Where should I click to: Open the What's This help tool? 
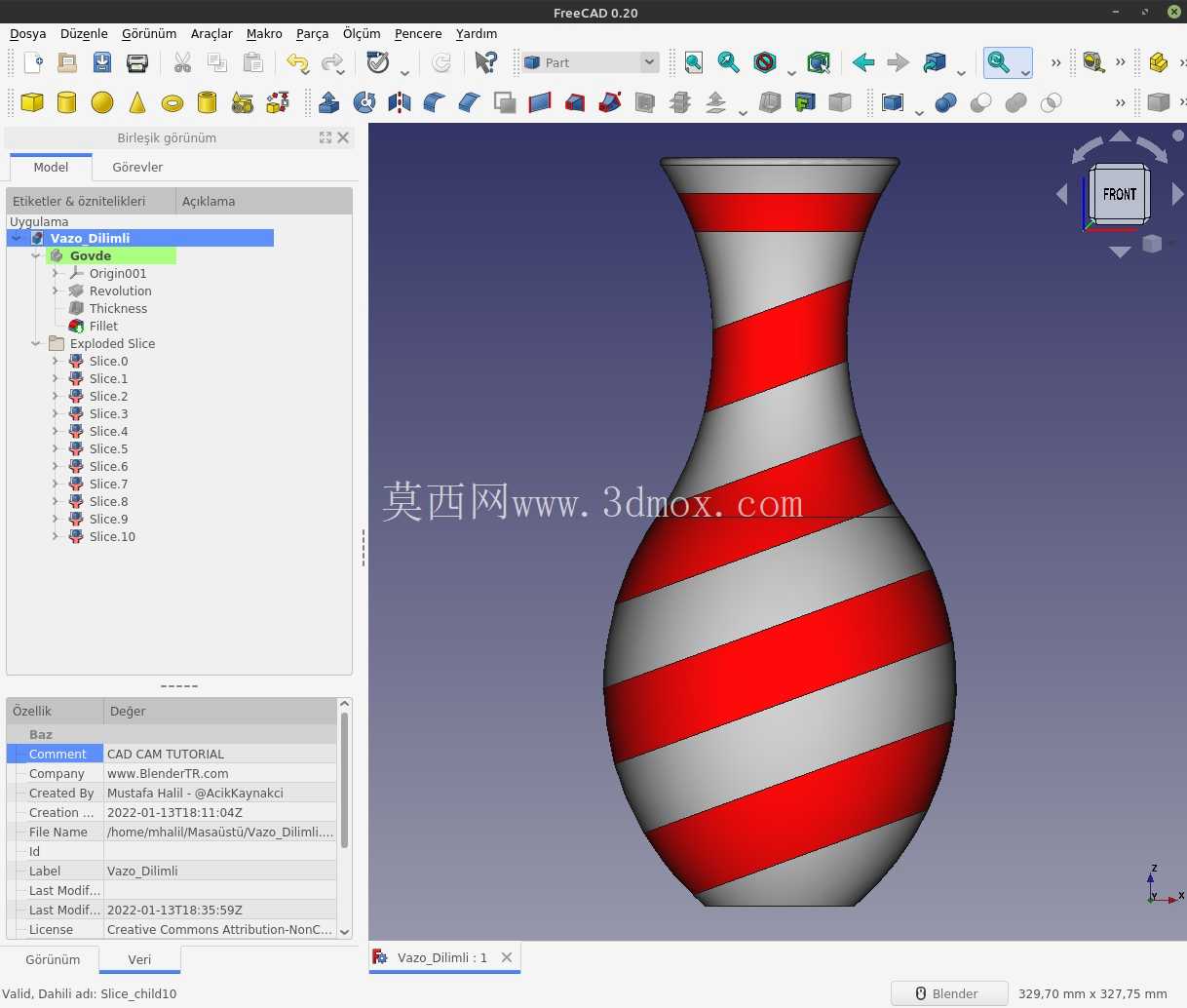(484, 62)
